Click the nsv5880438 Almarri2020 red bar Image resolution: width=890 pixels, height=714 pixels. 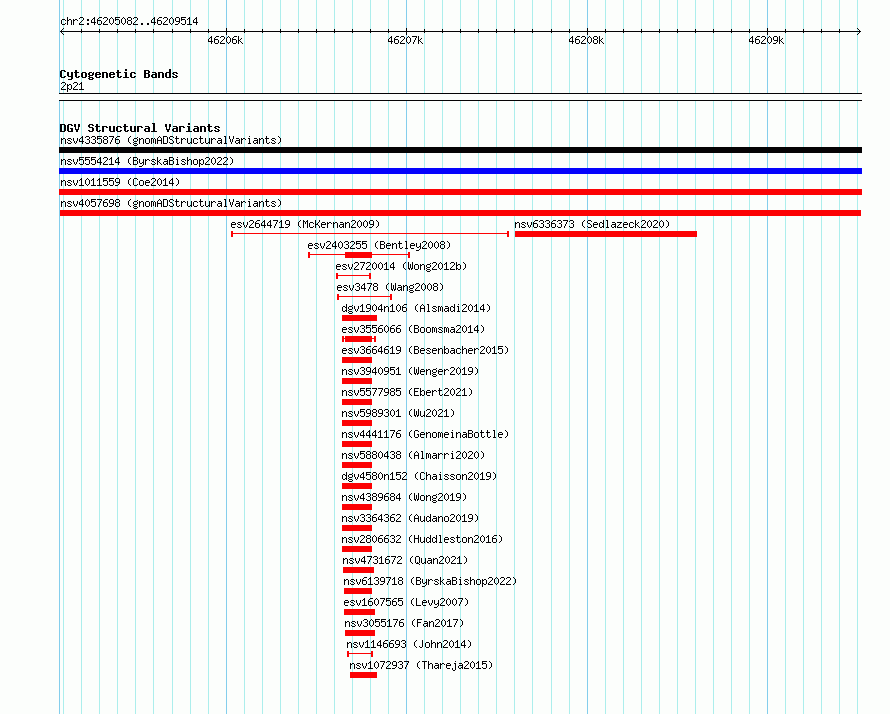[357, 465]
